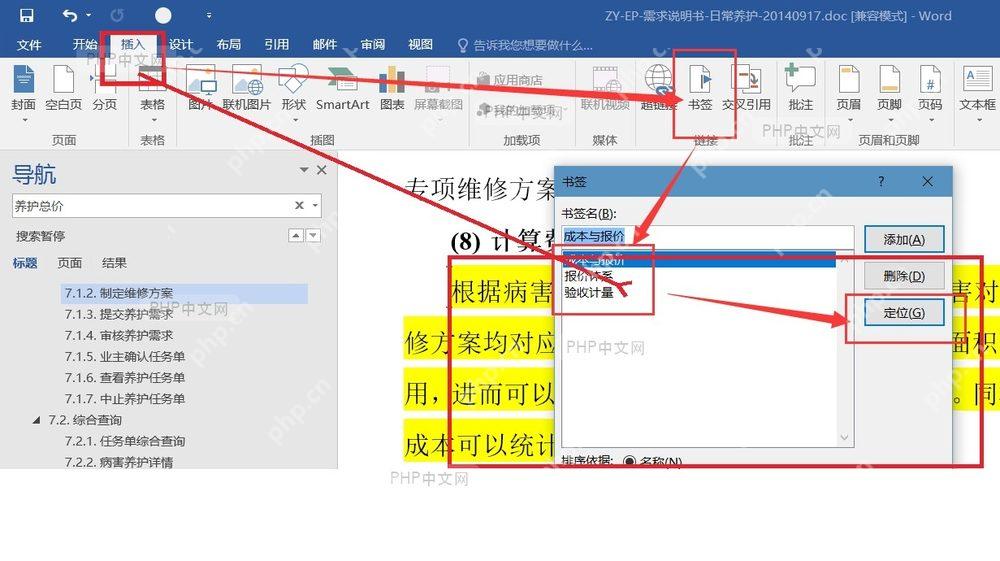Select heading 7.1.7. 中止养护任务单
The height and width of the screenshot is (561, 1000).
click(124, 398)
